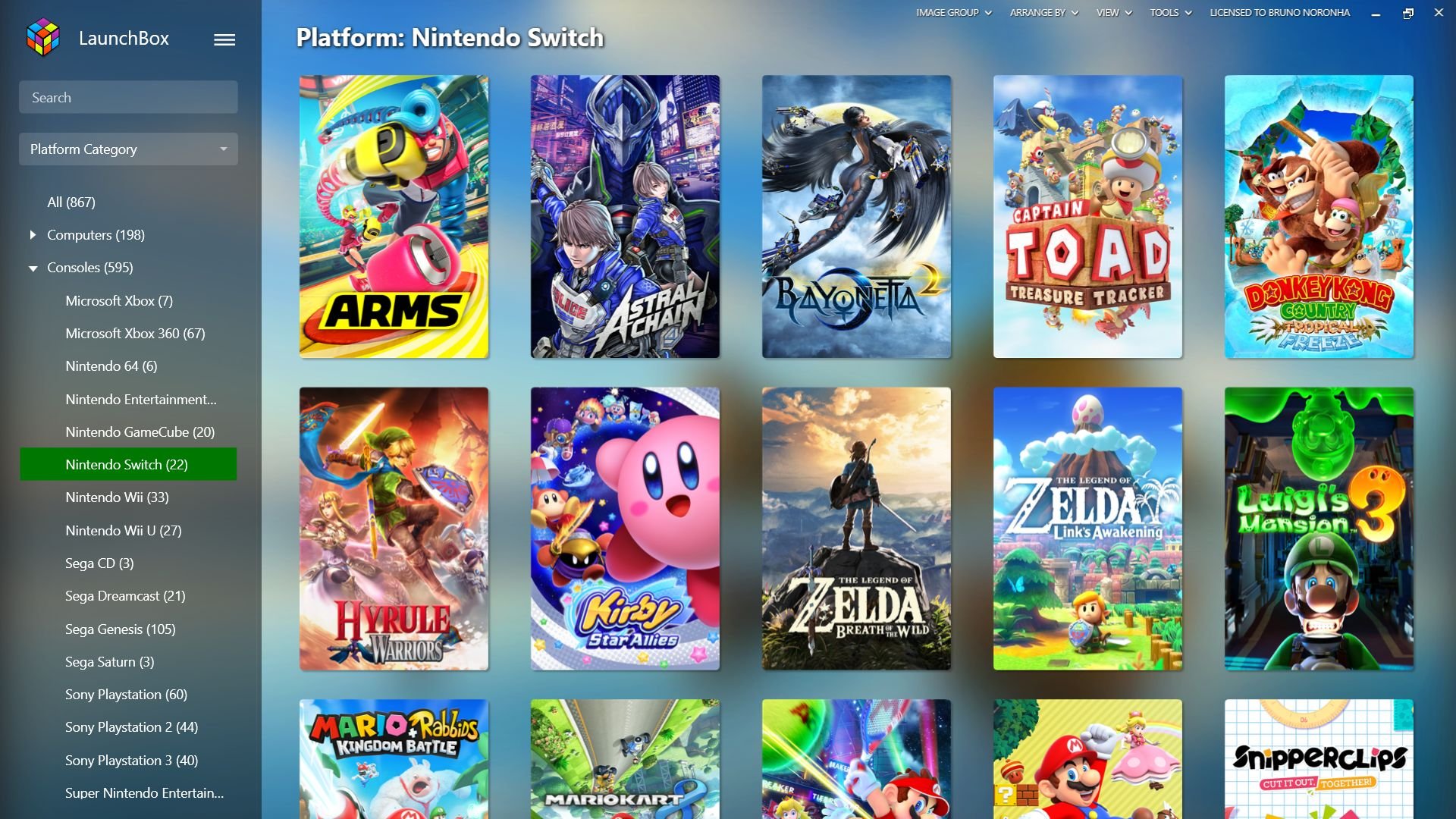
Task: Open the Tools menu
Action: pos(1171,13)
